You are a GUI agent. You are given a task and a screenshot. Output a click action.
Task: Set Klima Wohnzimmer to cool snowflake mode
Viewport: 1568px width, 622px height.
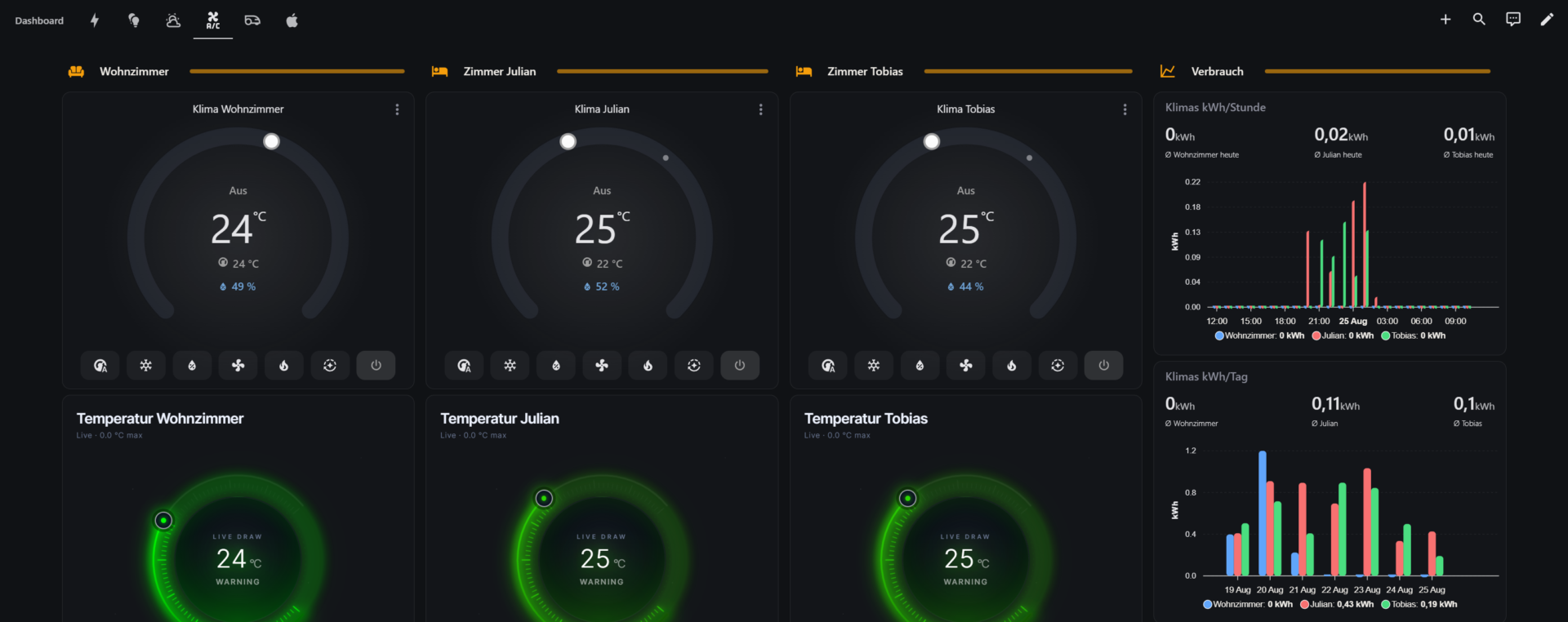146,366
